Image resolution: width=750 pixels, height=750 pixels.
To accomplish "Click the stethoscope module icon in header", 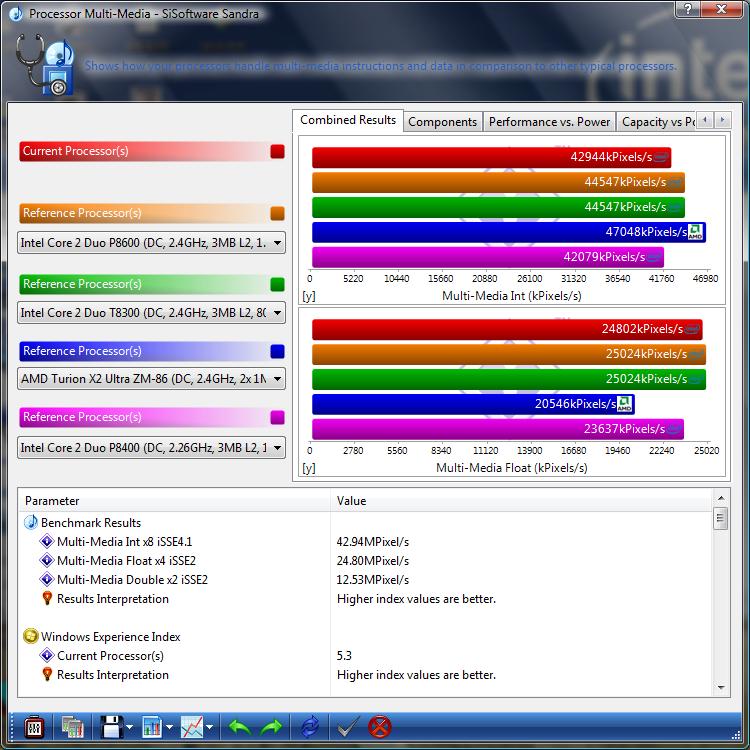I will pyautogui.click(x=44, y=65).
